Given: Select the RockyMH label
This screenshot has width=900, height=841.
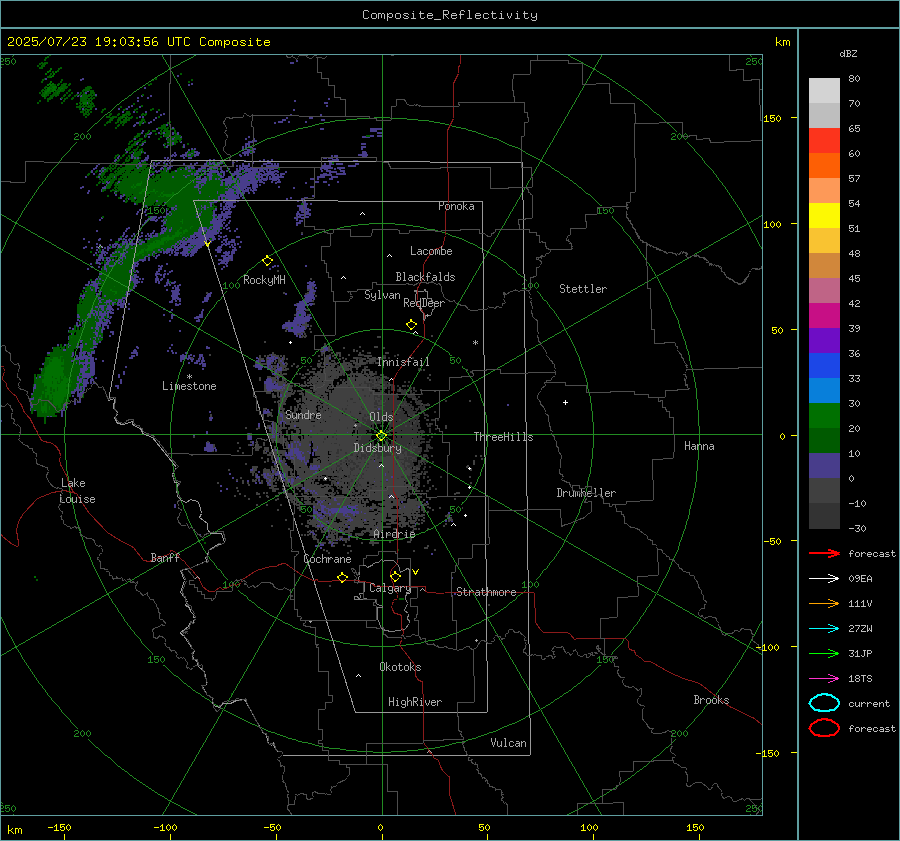Looking at the screenshot, I should tap(264, 280).
